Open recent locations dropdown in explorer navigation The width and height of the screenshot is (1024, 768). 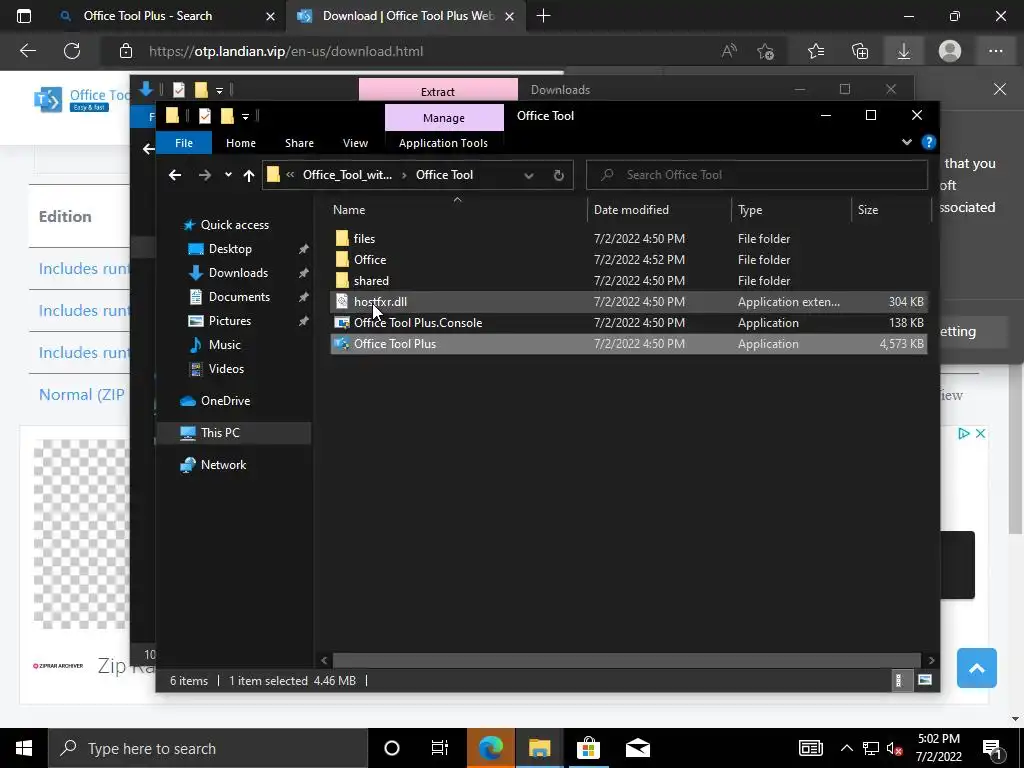(228, 175)
